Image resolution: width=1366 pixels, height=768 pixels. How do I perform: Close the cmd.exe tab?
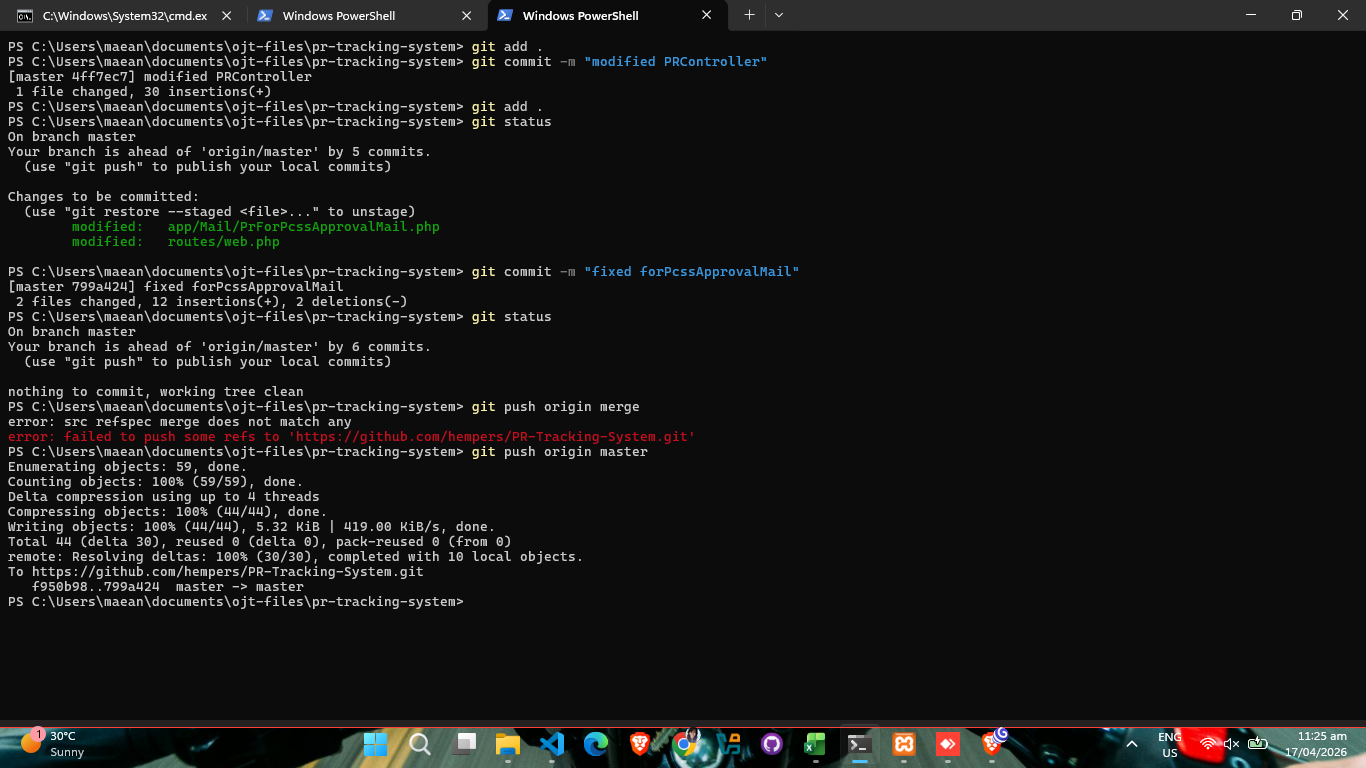point(227,15)
